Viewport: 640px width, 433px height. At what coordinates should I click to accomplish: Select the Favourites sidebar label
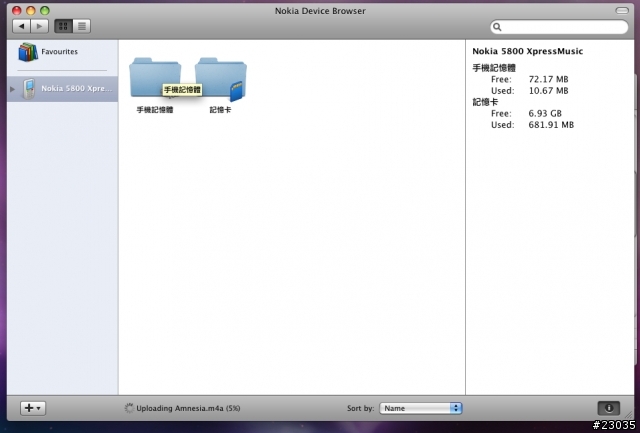59,52
